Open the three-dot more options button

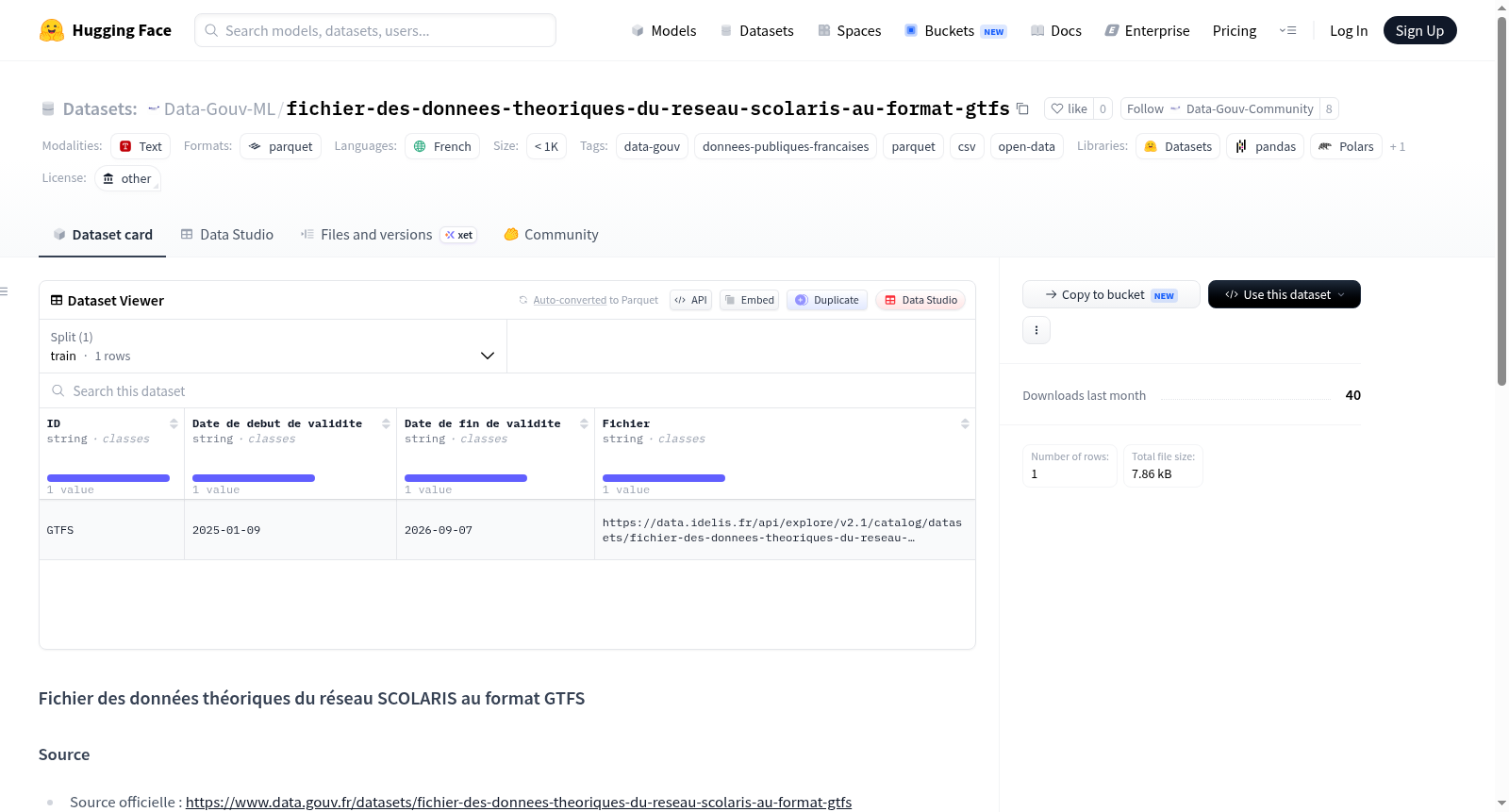point(1036,330)
